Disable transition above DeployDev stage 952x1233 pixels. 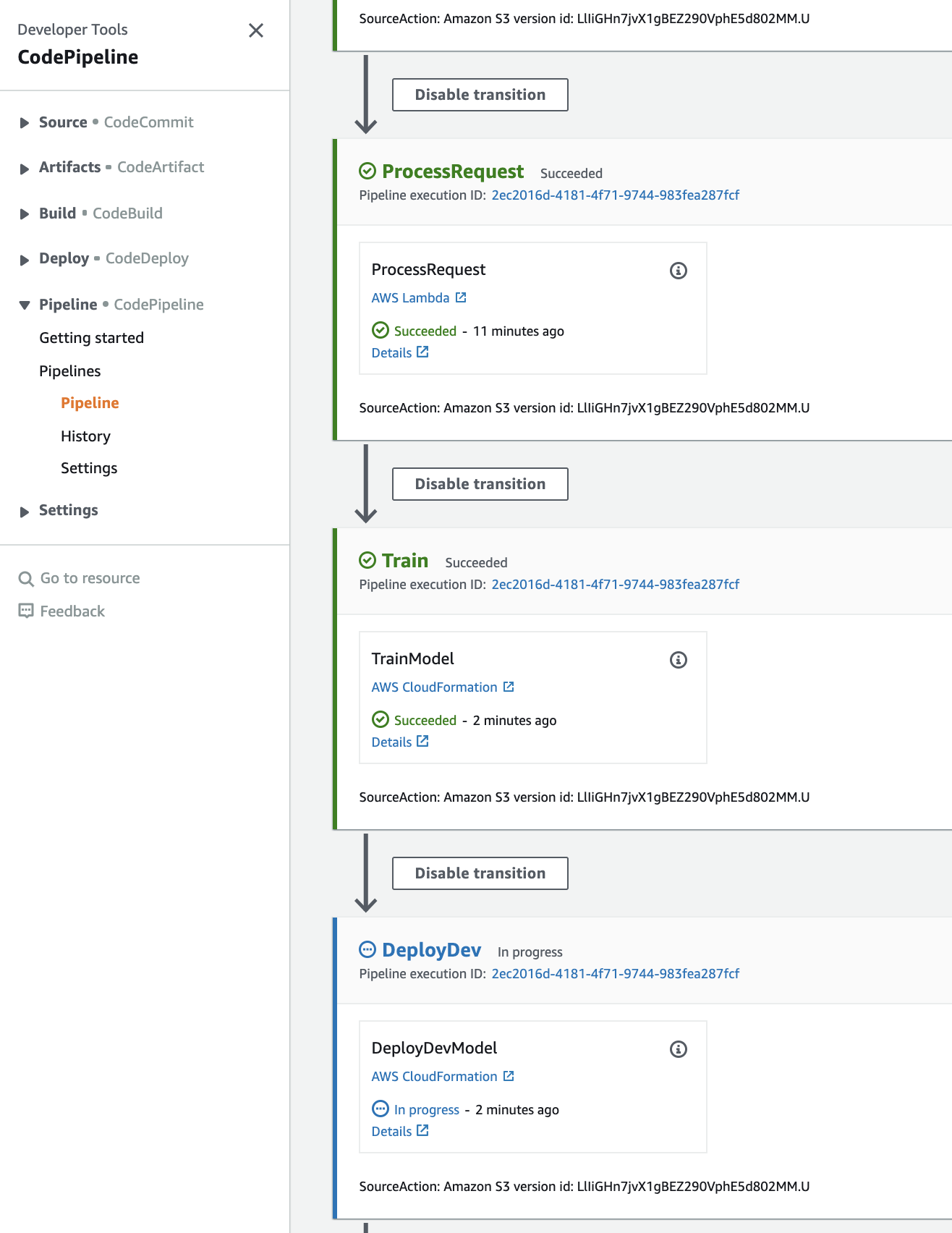pyautogui.click(x=480, y=873)
